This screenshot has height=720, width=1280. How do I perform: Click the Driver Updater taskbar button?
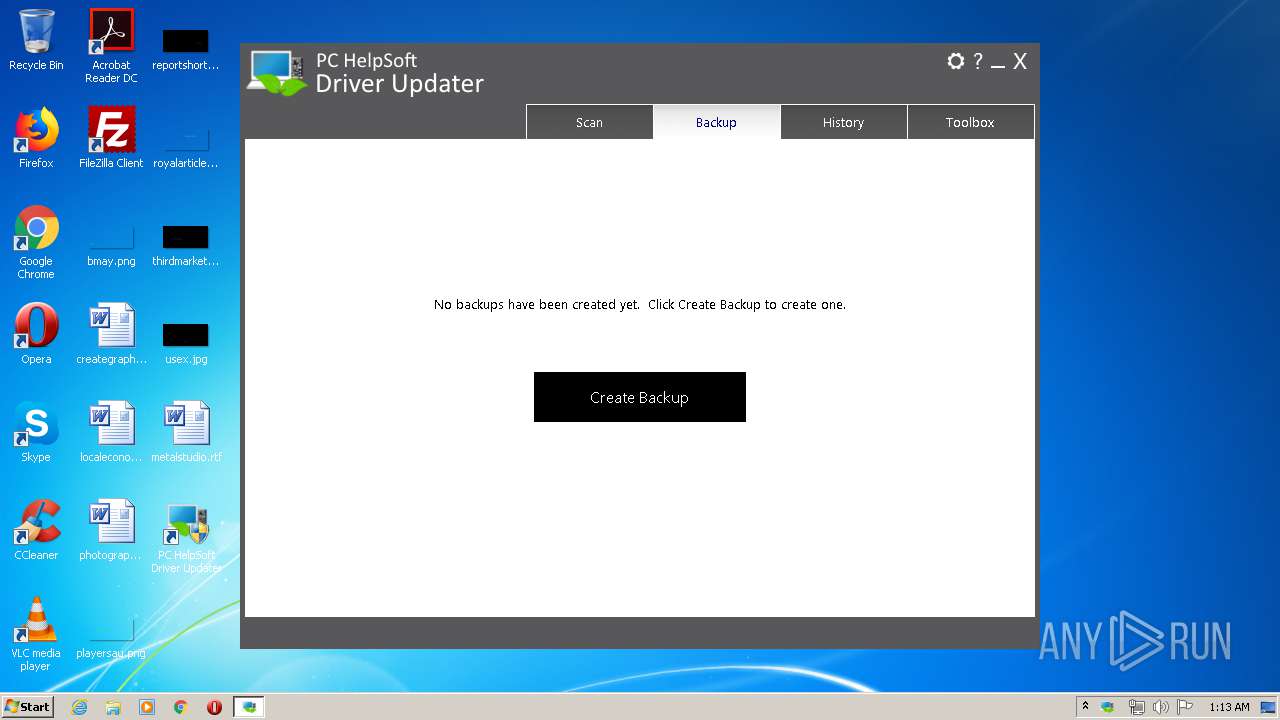click(249, 707)
